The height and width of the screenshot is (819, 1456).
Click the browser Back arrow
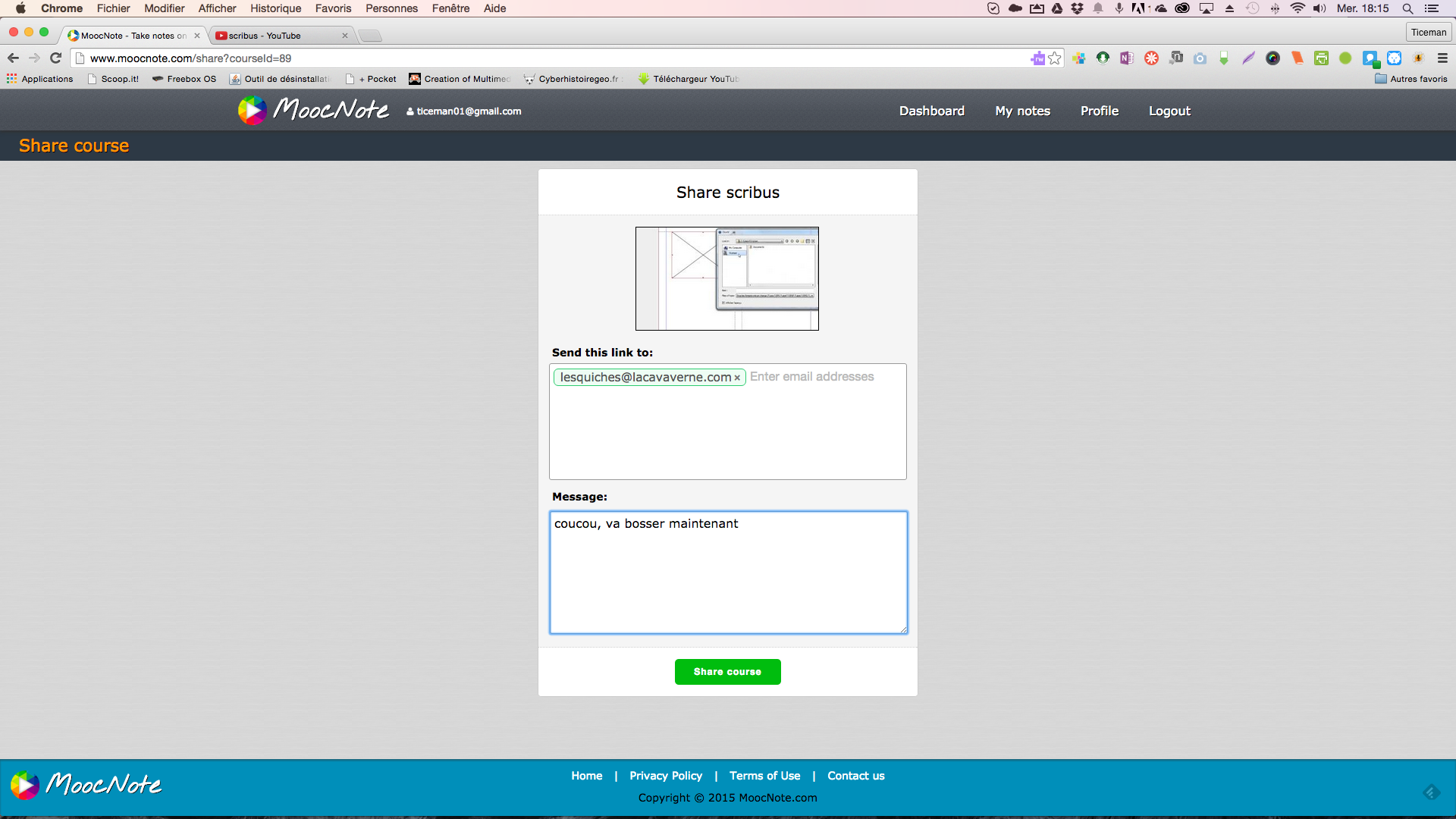click(x=13, y=58)
